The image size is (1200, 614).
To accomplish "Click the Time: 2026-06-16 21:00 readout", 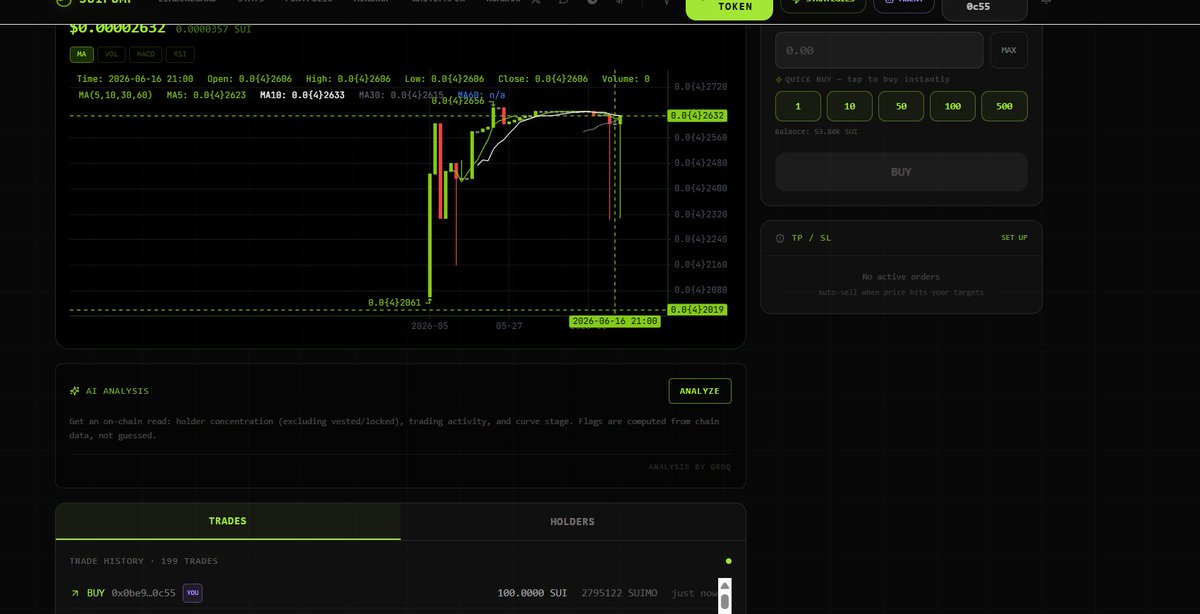I will pyautogui.click(x=135, y=78).
